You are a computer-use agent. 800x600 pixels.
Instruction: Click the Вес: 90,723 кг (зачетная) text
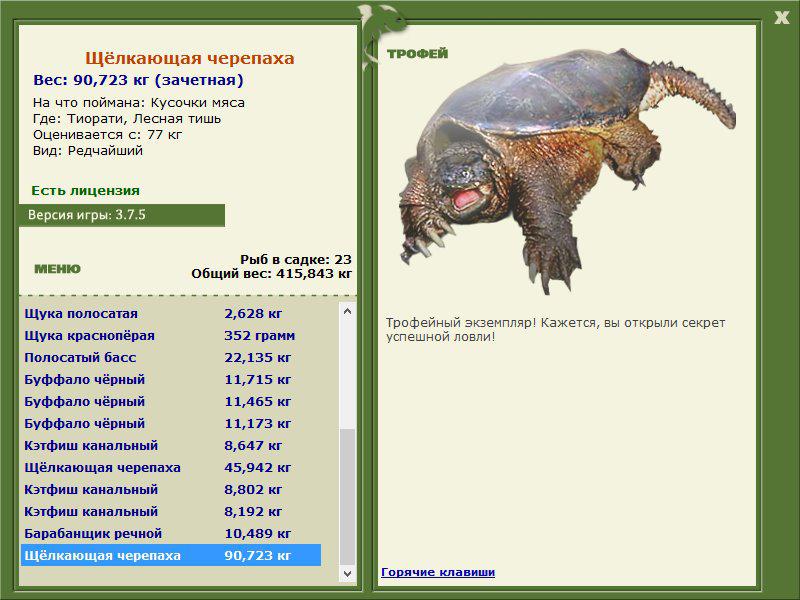point(138,80)
